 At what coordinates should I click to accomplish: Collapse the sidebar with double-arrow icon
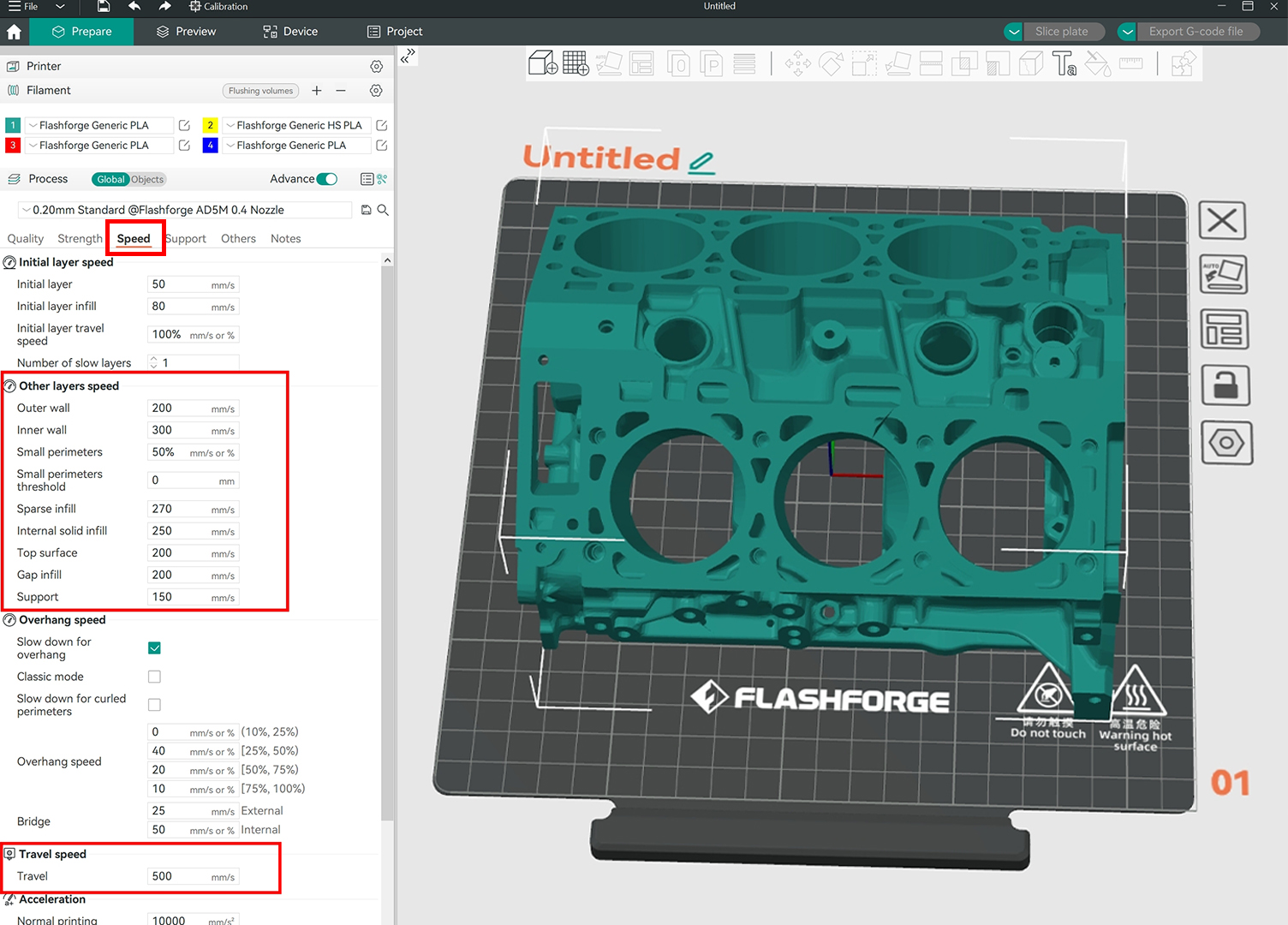coord(408,57)
